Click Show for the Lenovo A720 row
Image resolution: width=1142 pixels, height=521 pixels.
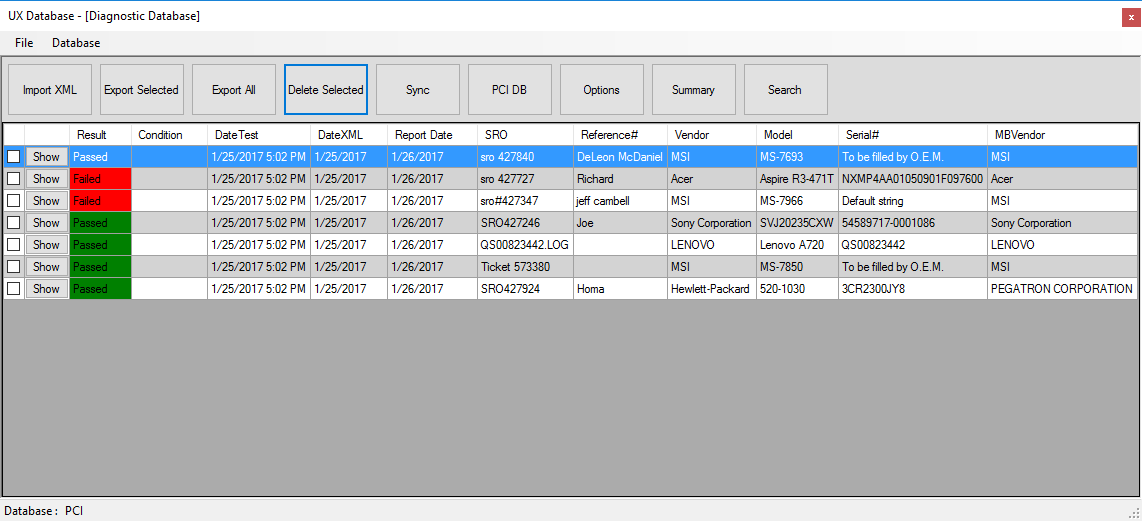46,245
